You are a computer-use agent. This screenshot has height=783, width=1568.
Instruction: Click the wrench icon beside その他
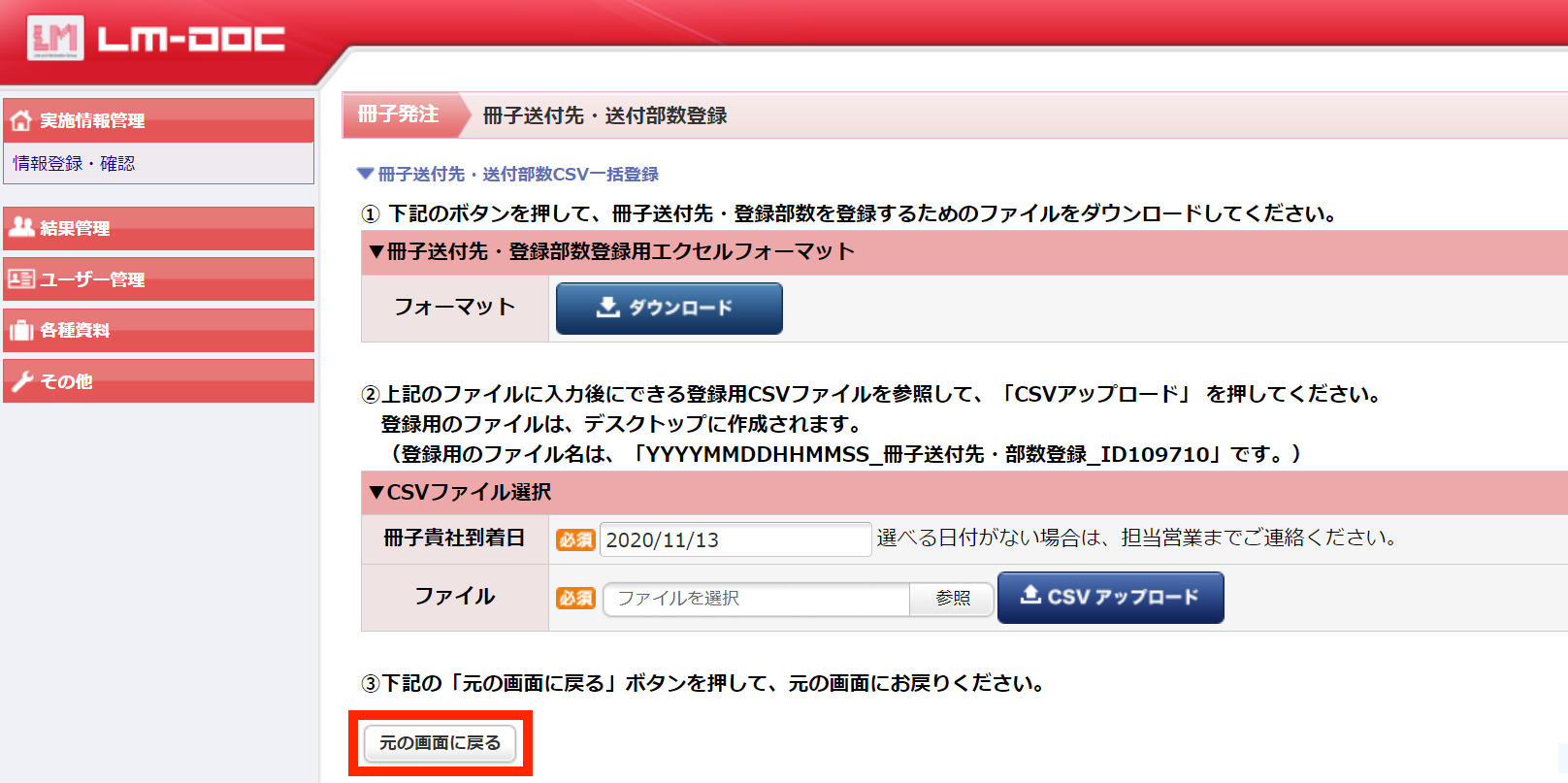pyautogui.click(x=21, y=381)
